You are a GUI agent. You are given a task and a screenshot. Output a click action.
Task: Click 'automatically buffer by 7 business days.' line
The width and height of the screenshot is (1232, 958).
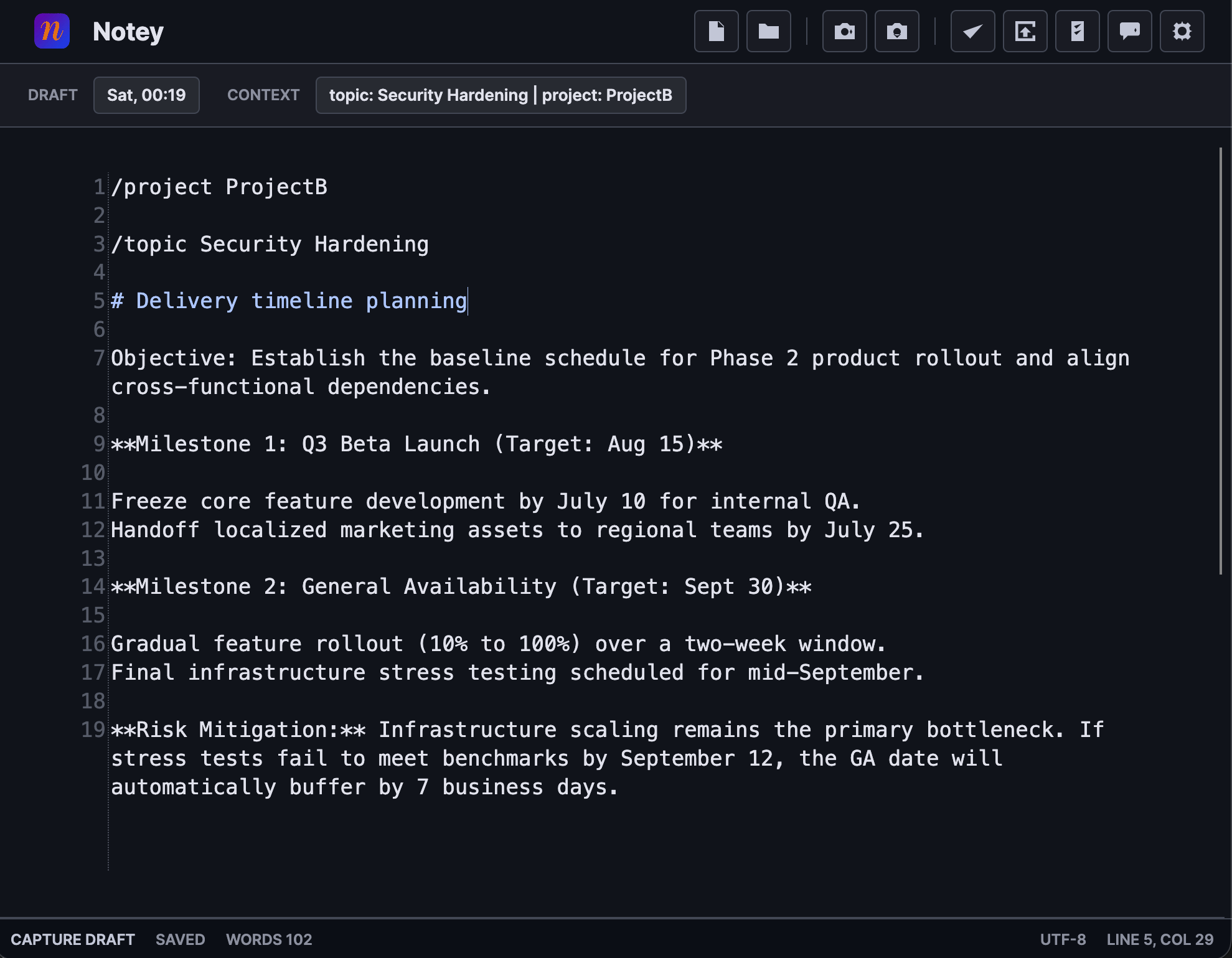365,787
